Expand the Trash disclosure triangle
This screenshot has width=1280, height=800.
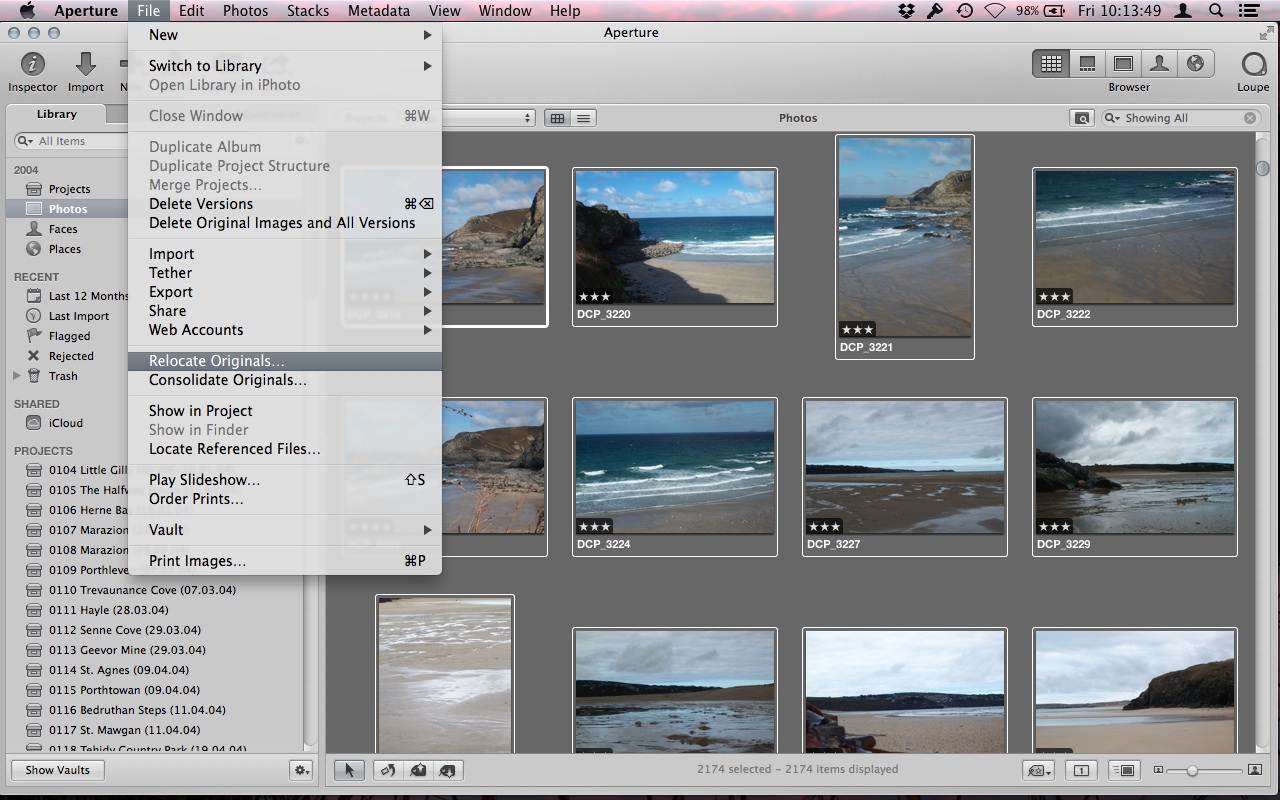[x=16, y=376]
